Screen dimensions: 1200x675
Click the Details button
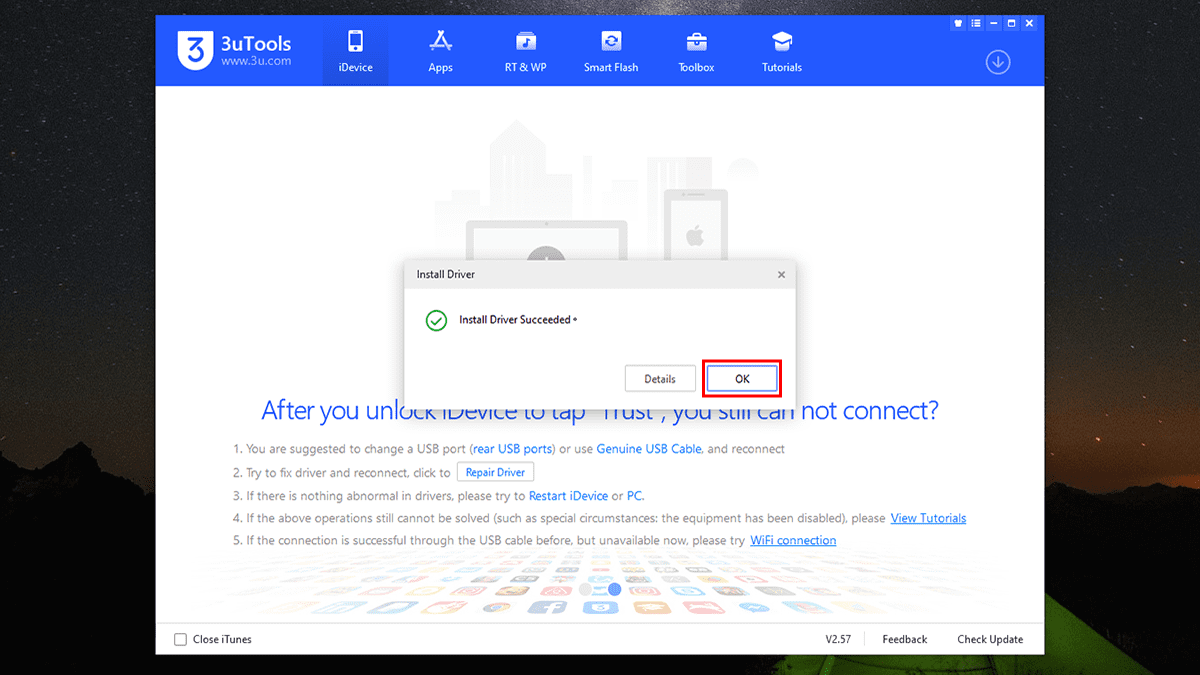pyautogui.click(x=660, y=378)
